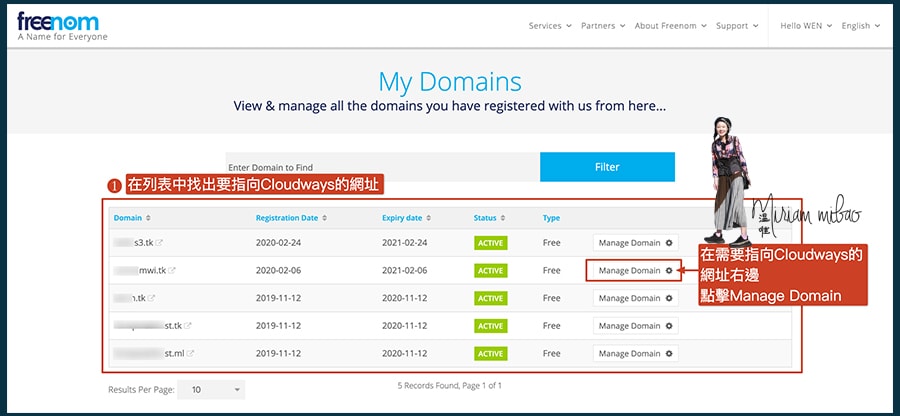Click sort arrows on Registration Date column
900x416 pixels.
pyautogui.click(x=325, y=218)
